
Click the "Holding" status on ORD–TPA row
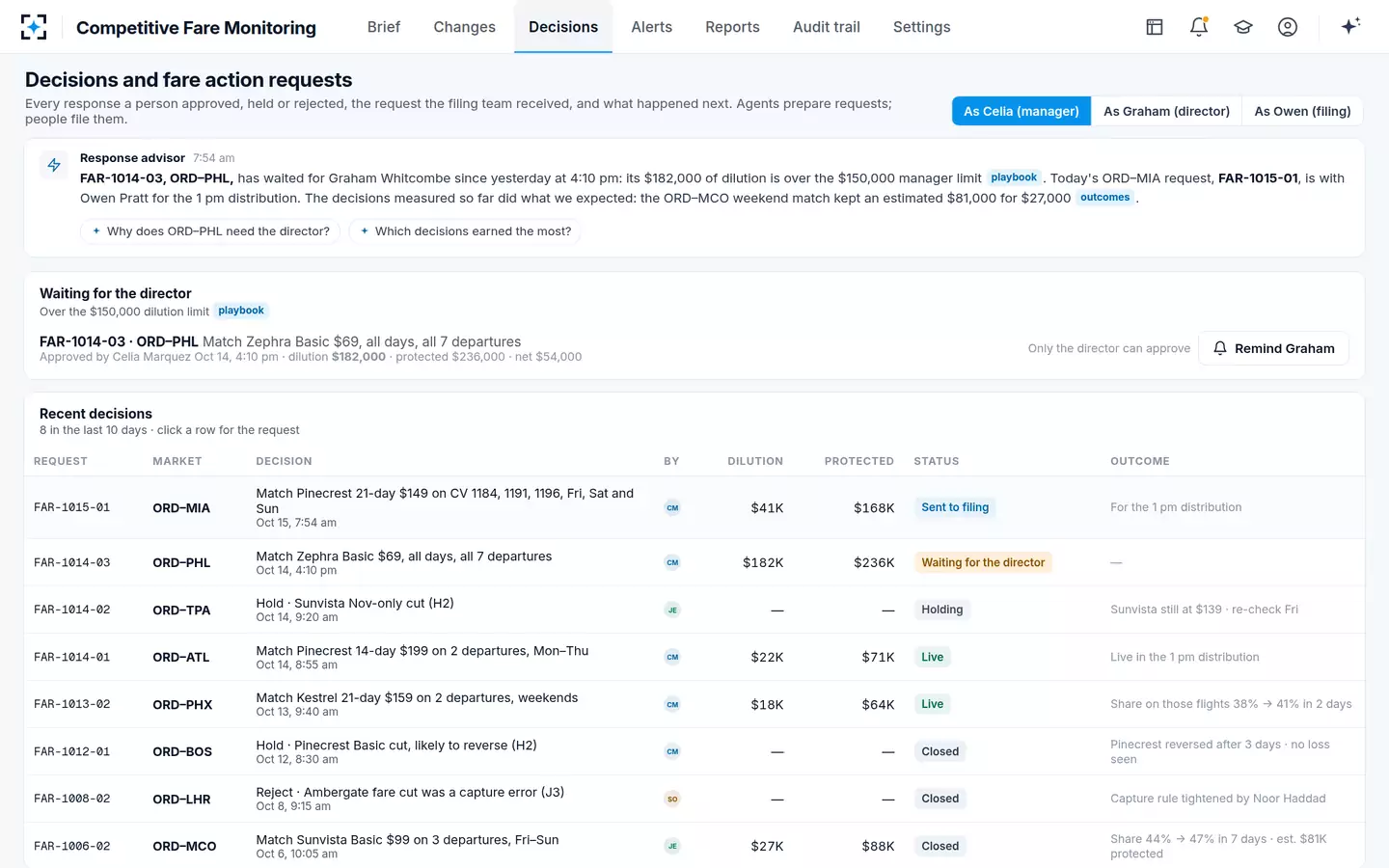(x=942, y=610)
